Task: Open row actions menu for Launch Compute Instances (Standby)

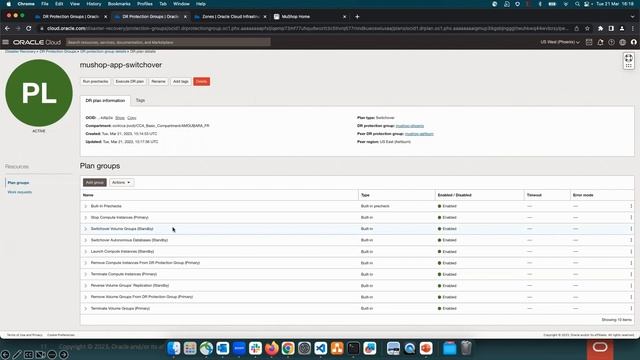Action: [x=631, y=252]
